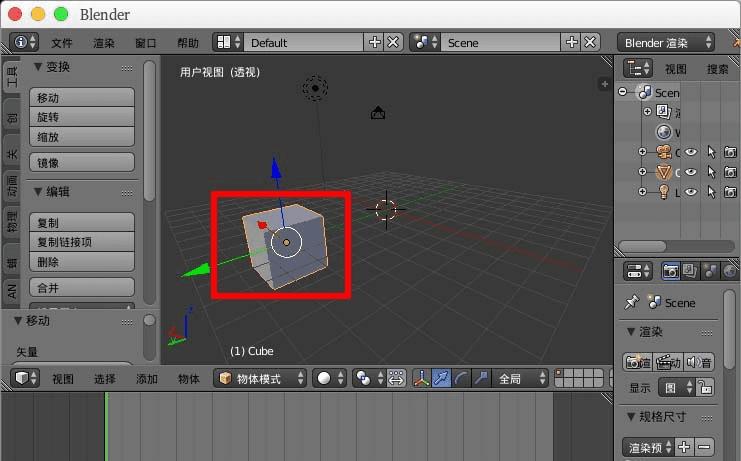Click the World globe icon in outliner
The image size is (741, 461).
click(x=664, y=132)
